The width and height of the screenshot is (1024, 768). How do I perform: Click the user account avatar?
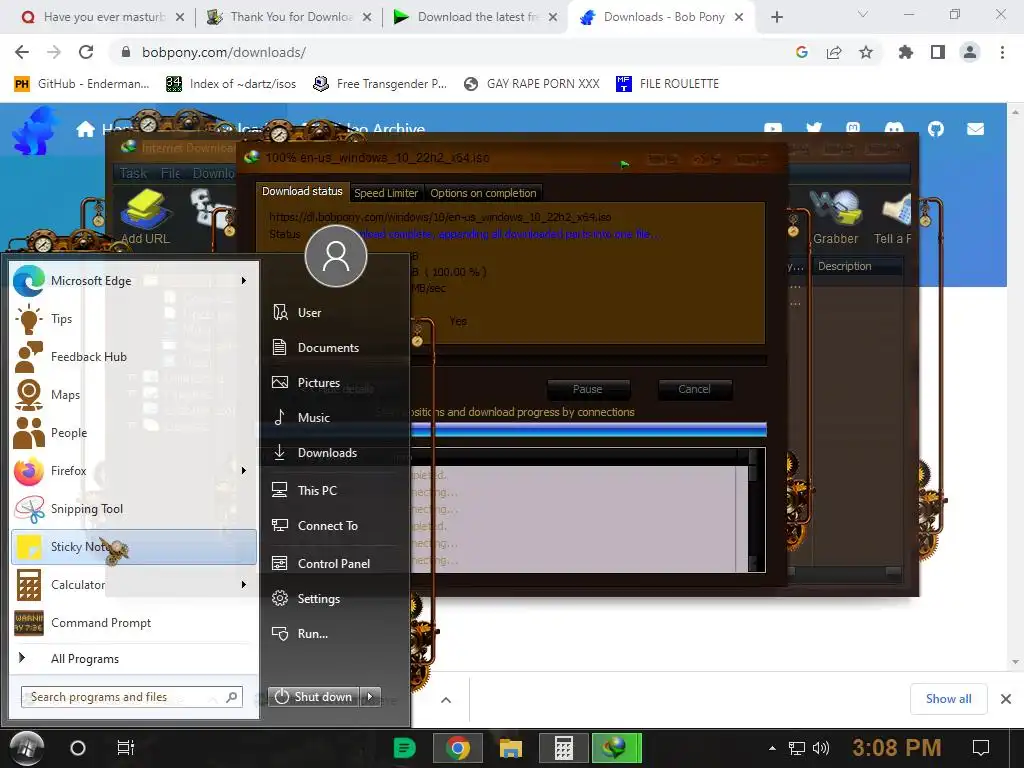(336, 257)
